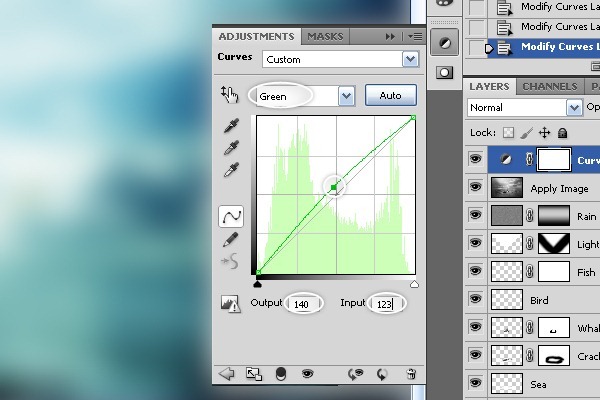Open the Adjustments panel dock icon
Screen dimensions: 600x400
coord(444,43)
